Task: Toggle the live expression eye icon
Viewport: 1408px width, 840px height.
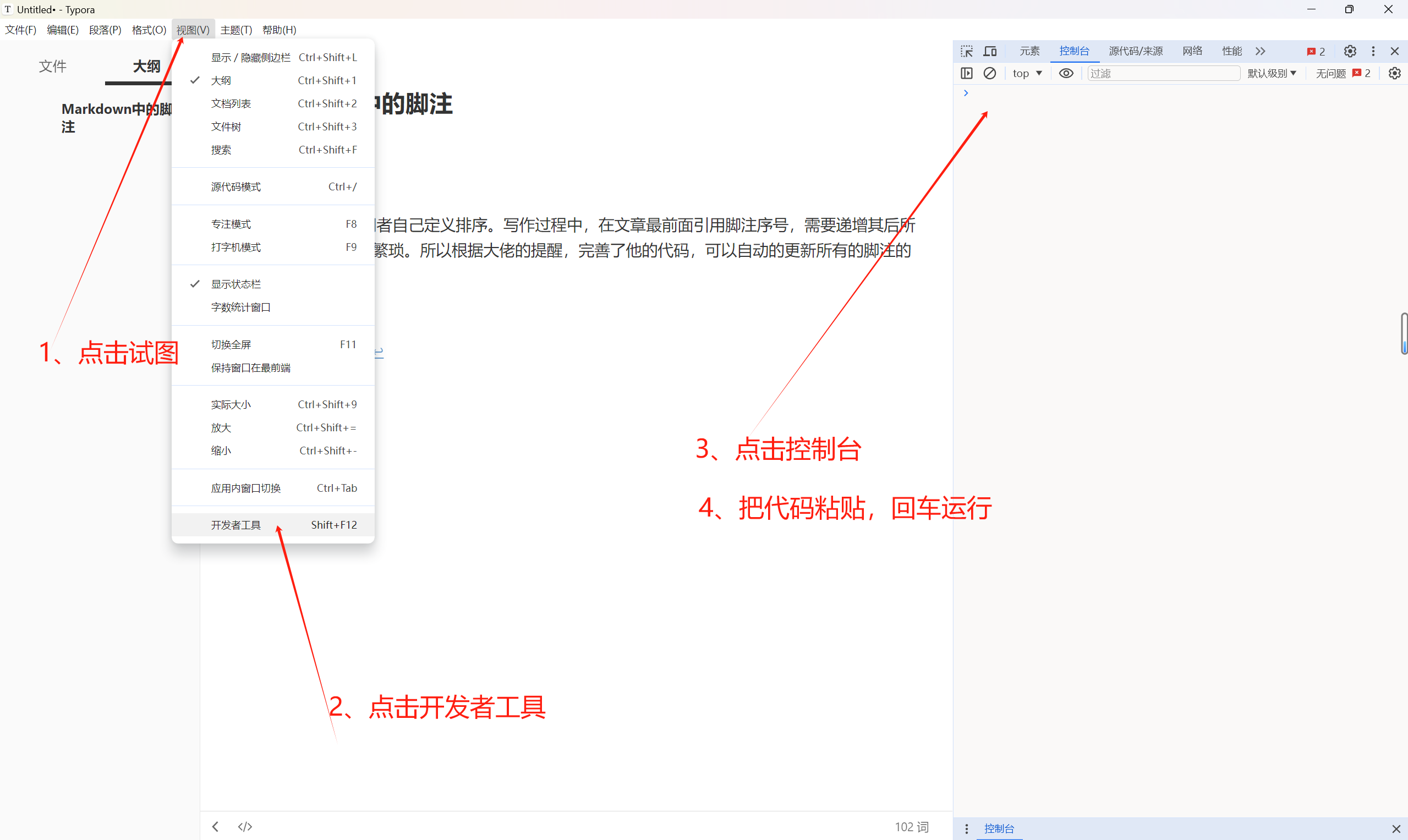Action: [x=1066, y=73]
